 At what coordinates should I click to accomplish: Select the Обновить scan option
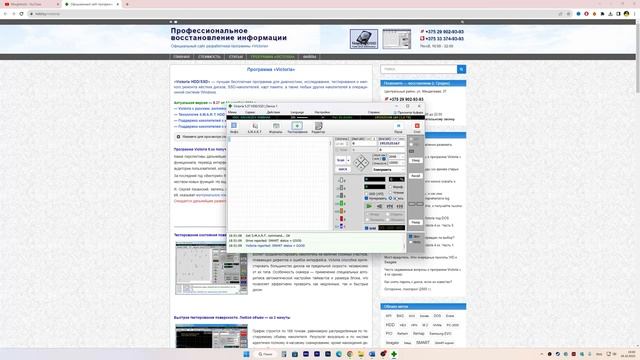click(x=395, y=220)
